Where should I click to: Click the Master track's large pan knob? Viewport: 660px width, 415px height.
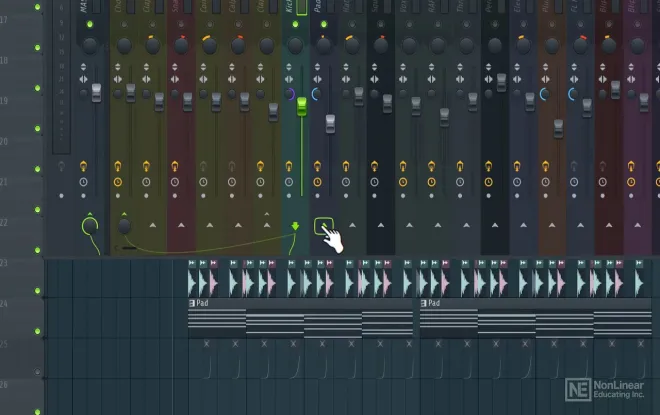[90, 46]
